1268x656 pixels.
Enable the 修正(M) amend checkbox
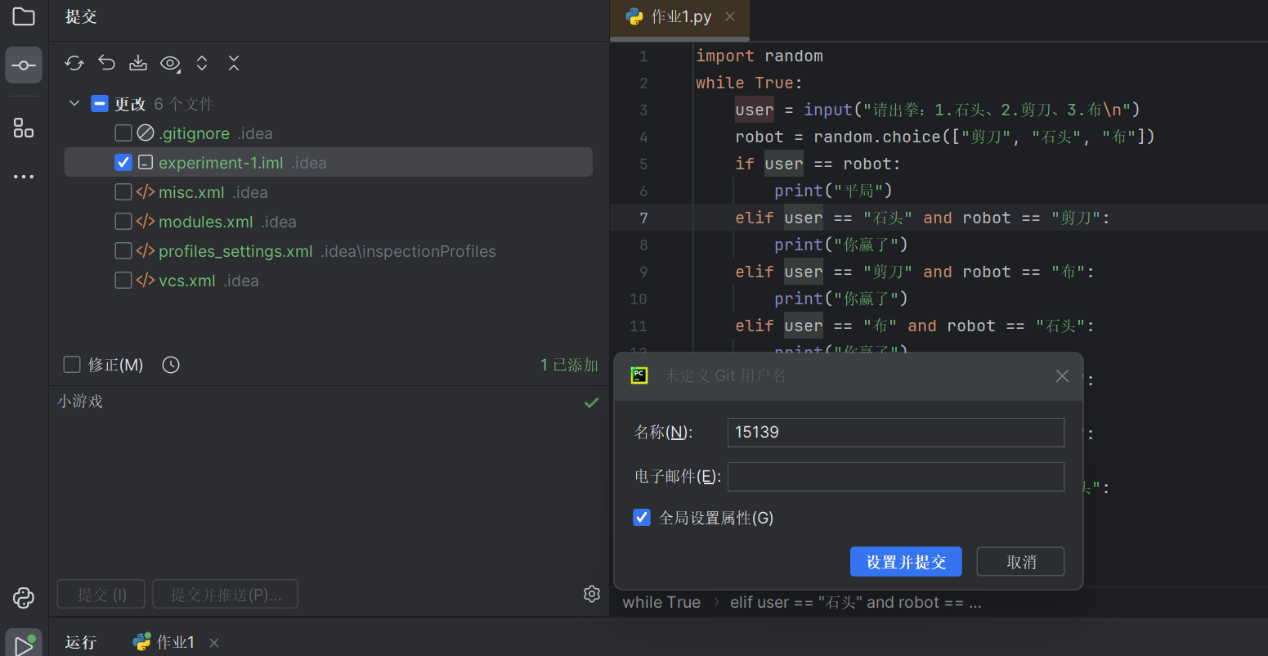click(72, 365)
